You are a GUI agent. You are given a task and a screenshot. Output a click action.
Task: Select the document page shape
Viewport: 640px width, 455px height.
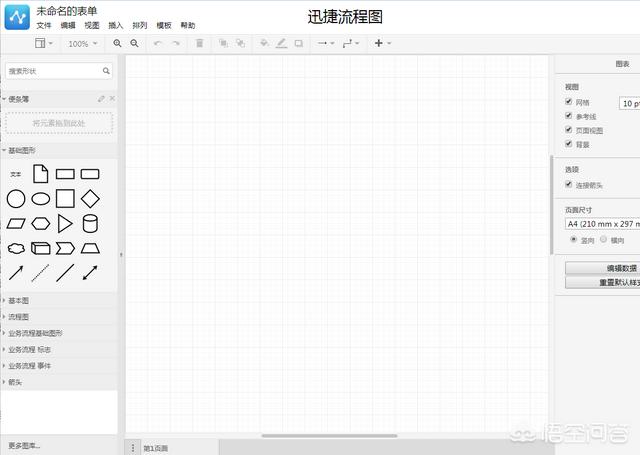pyautogui.click(x=40, y=173)
